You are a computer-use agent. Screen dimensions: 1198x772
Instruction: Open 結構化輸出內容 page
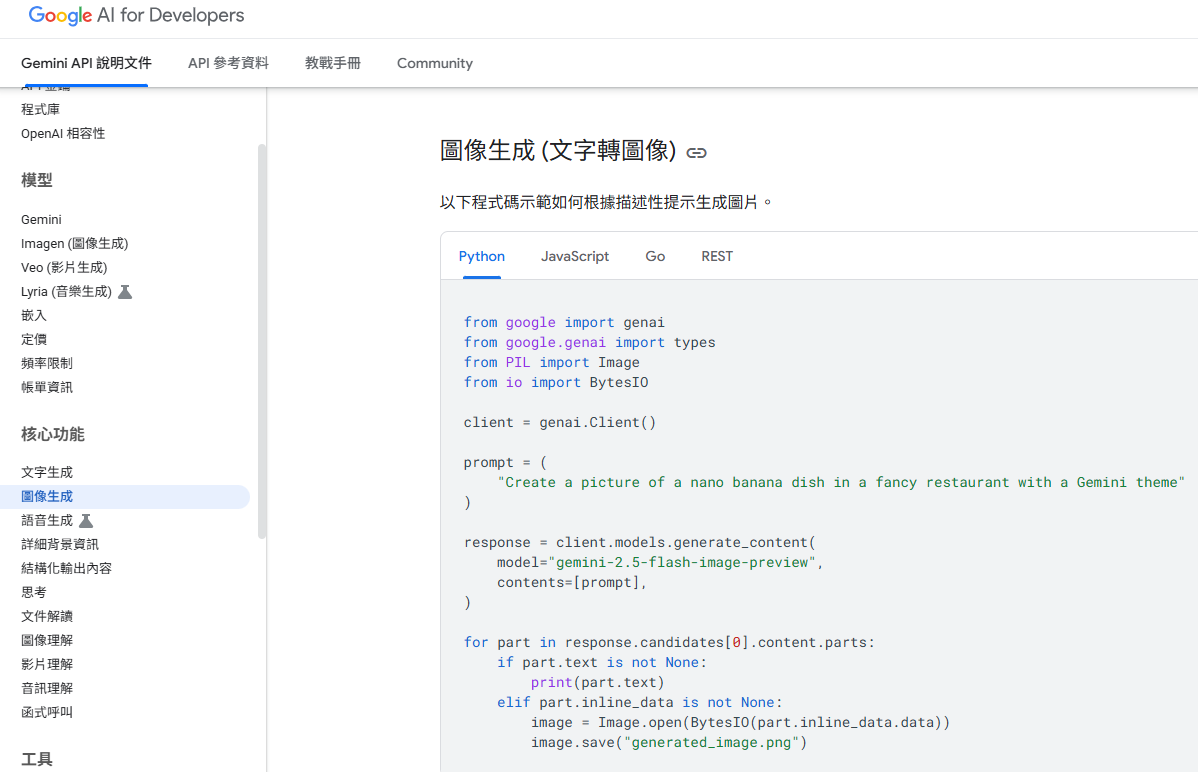click(x=66, y=568)
